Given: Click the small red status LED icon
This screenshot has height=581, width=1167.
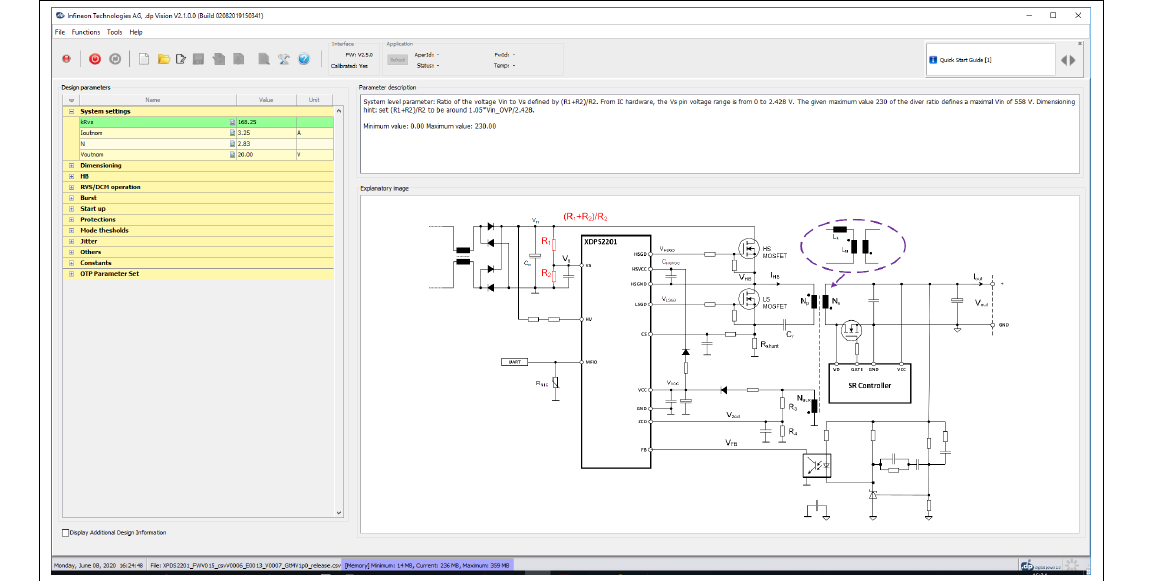Looking at the screenshot, I should (x=66, y=60).
